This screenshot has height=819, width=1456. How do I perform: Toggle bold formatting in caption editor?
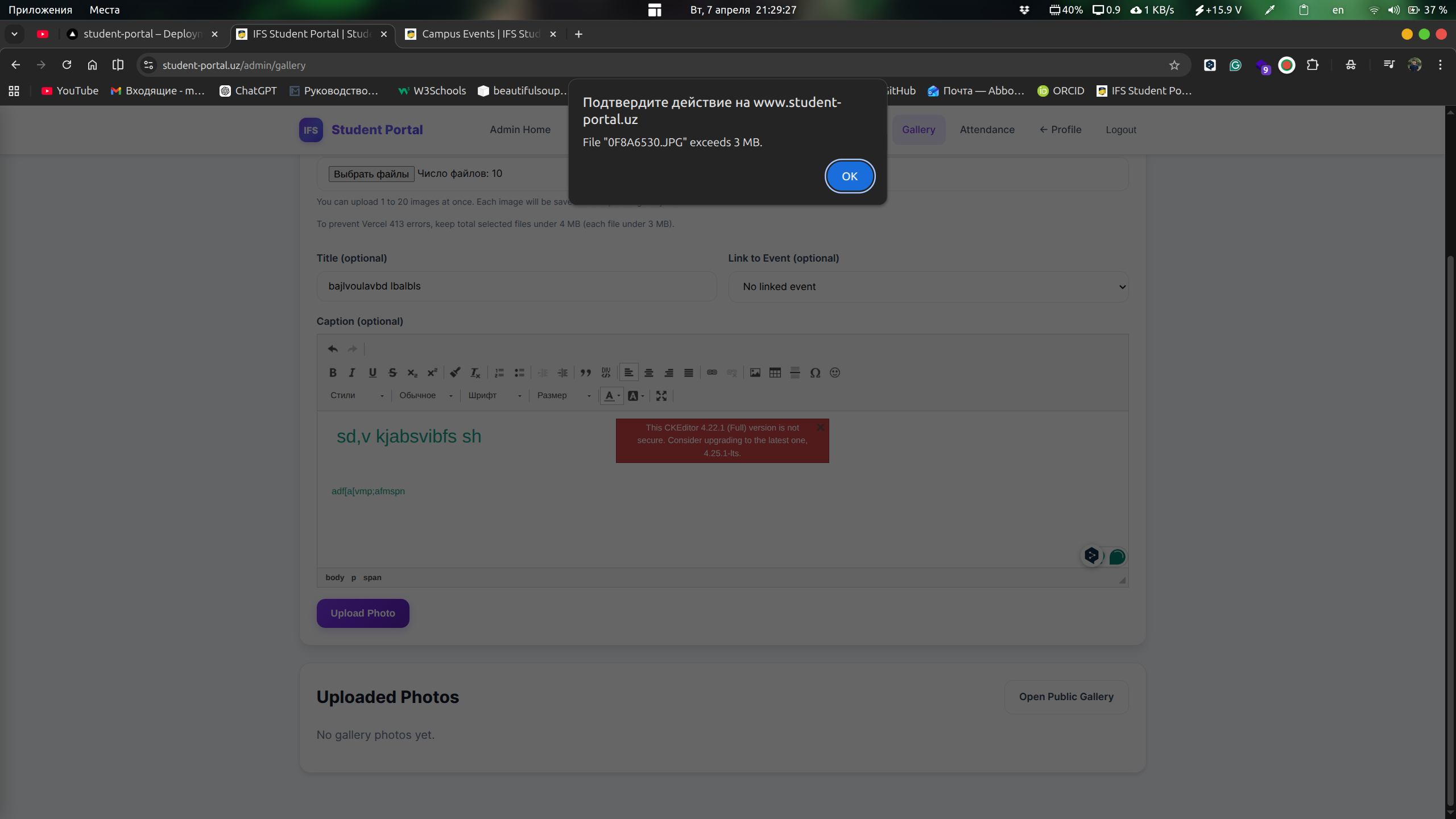click(333, 373)
